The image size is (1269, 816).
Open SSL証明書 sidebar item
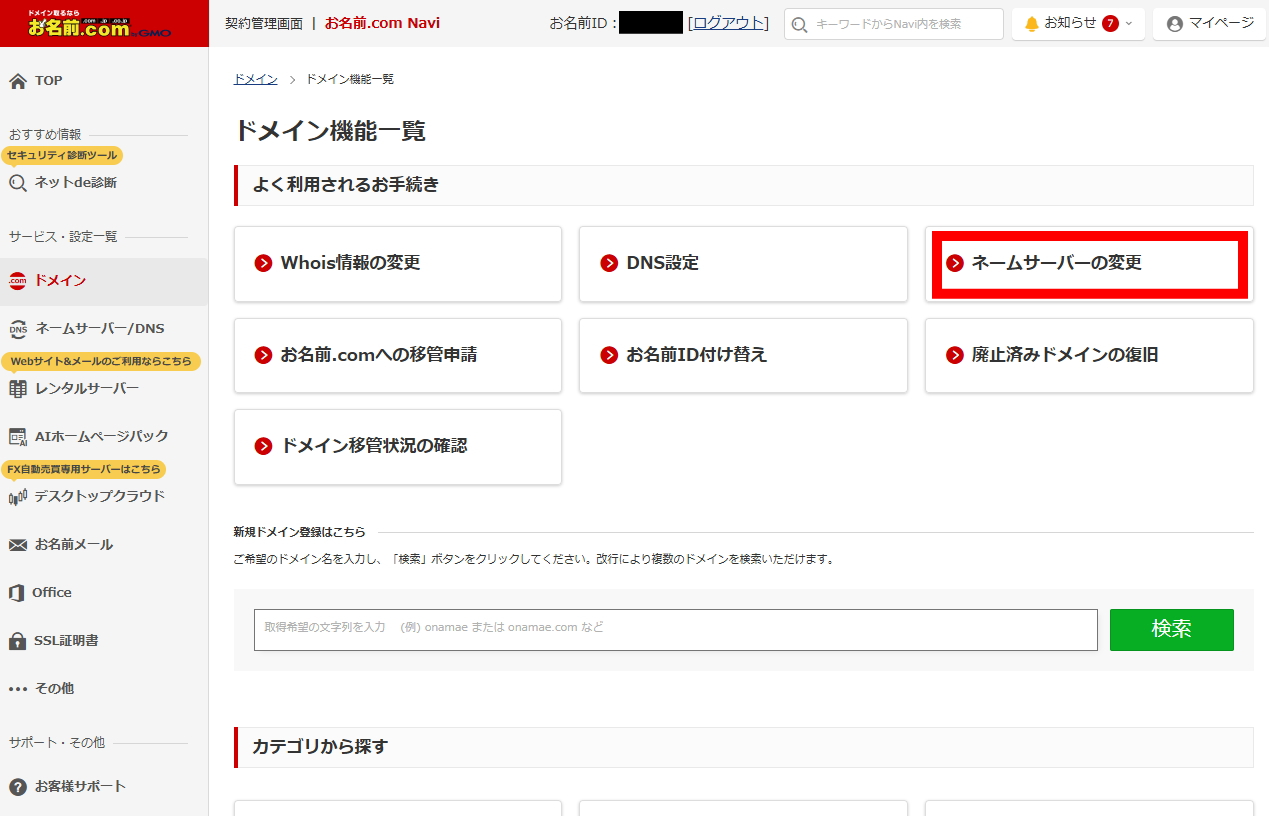click(104, 641)
